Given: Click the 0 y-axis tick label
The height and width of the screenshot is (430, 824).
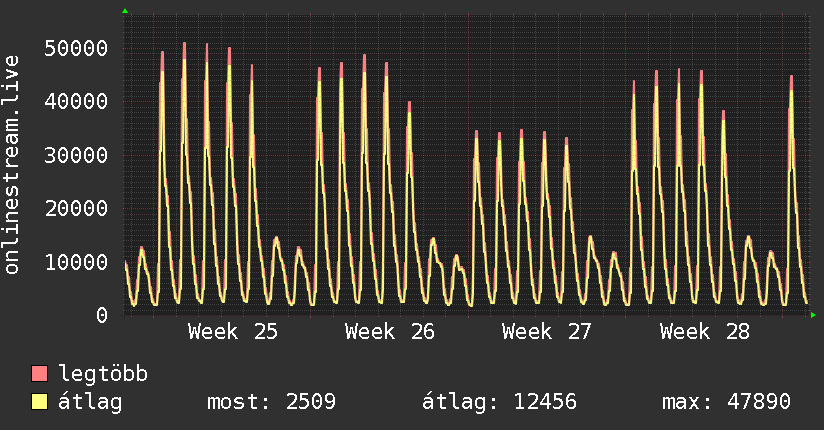Looking at the screenshot, I should (x=102, y=315).
